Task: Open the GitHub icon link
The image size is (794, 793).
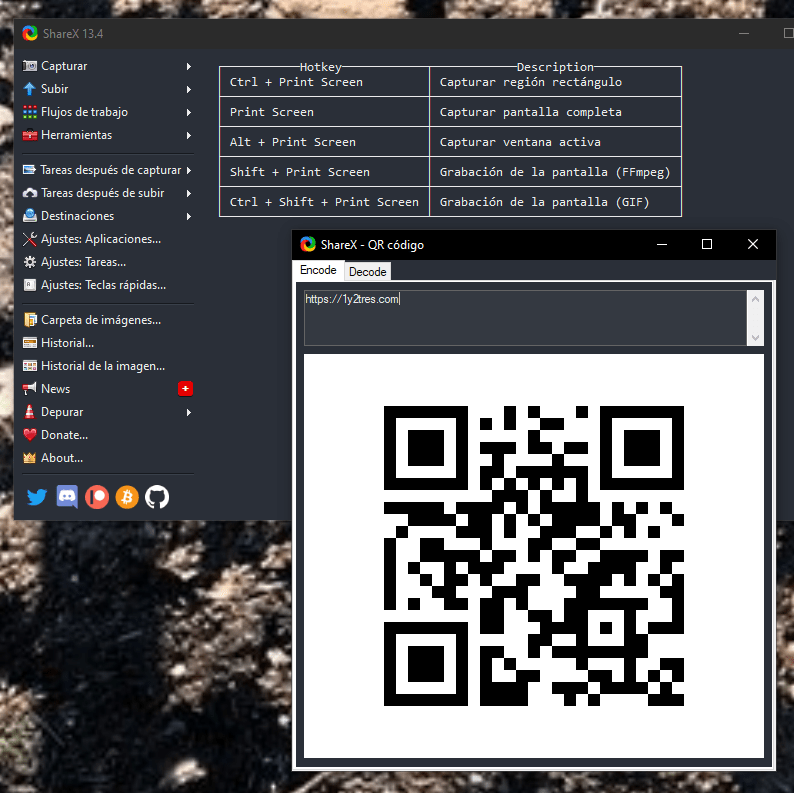Action: coord(157,496)
